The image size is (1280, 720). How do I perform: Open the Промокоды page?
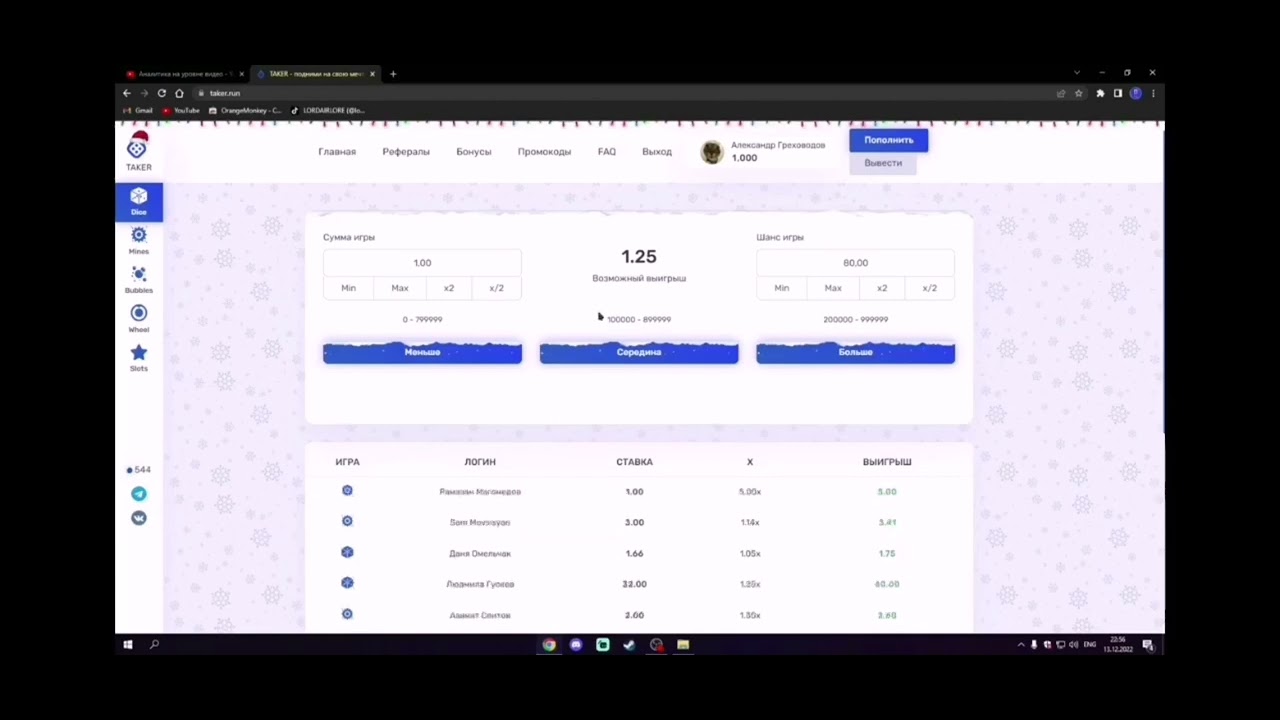(544, 152)
